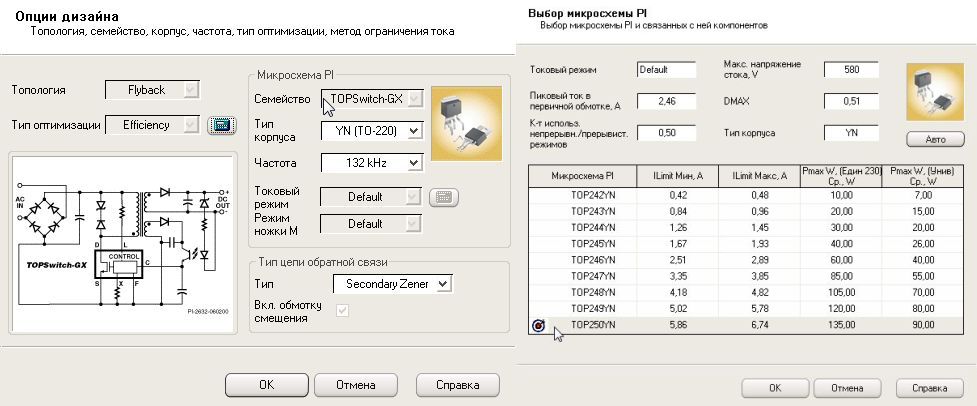Click the keyboard icon next to Токовый режим
Viewport: 977px width, 406px height.
click(x=443, y=197)
